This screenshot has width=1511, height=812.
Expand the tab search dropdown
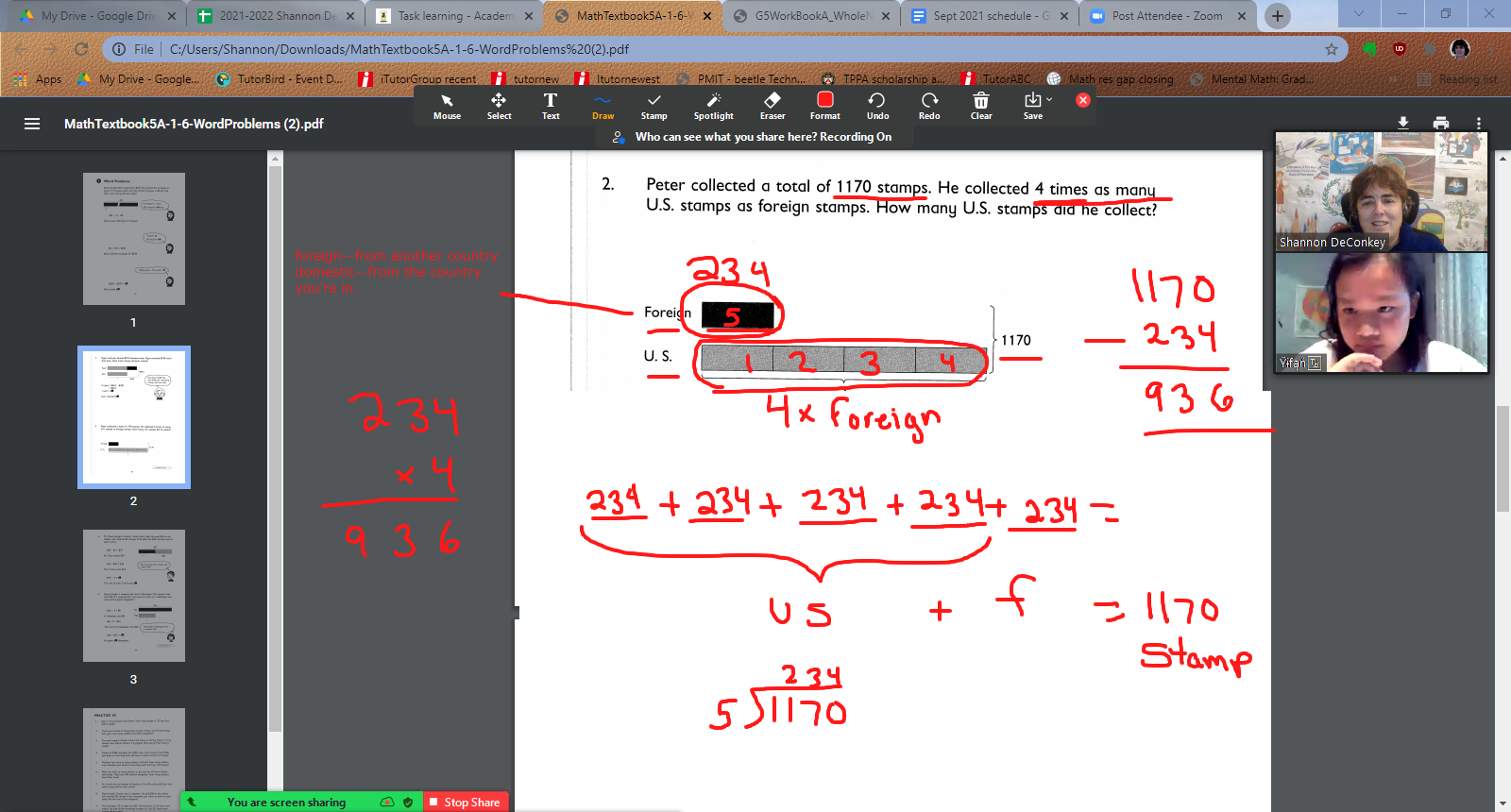[x=1359, y=14]
